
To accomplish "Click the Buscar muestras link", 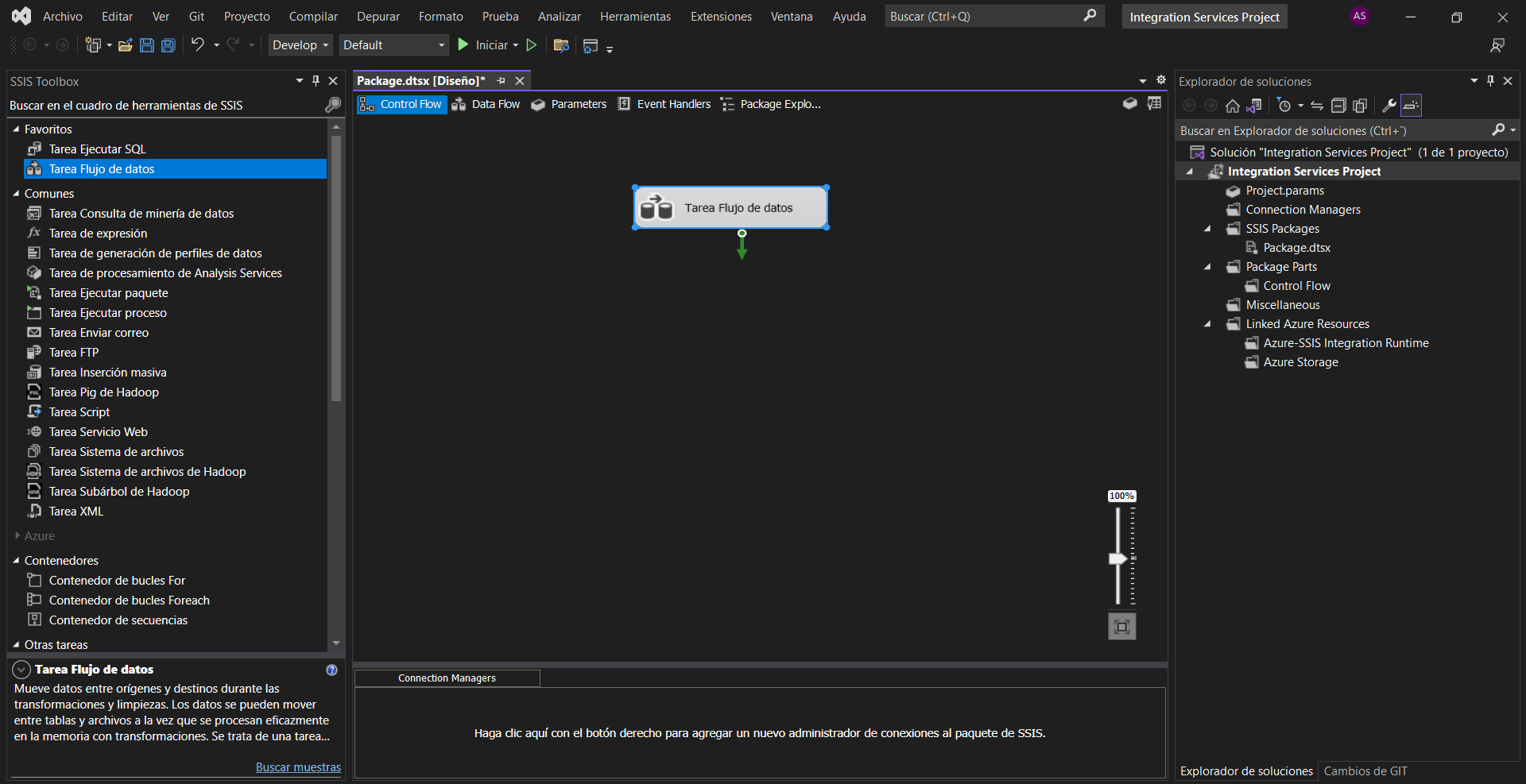I will pos(298,767).
